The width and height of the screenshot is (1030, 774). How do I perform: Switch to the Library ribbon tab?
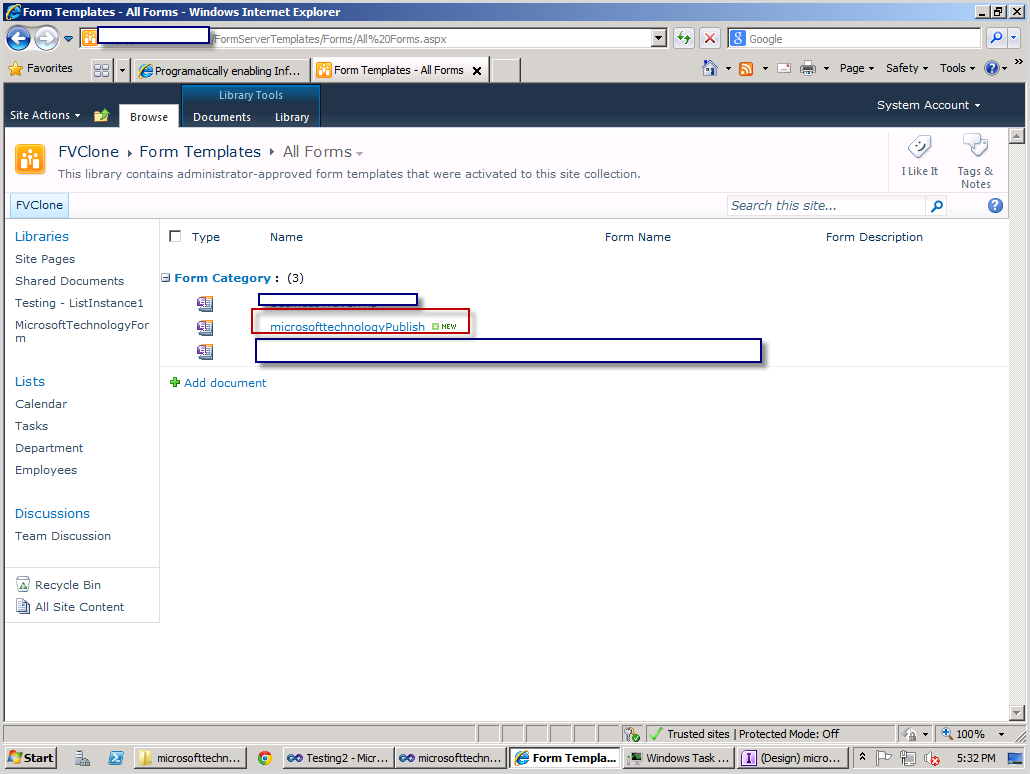291,117
